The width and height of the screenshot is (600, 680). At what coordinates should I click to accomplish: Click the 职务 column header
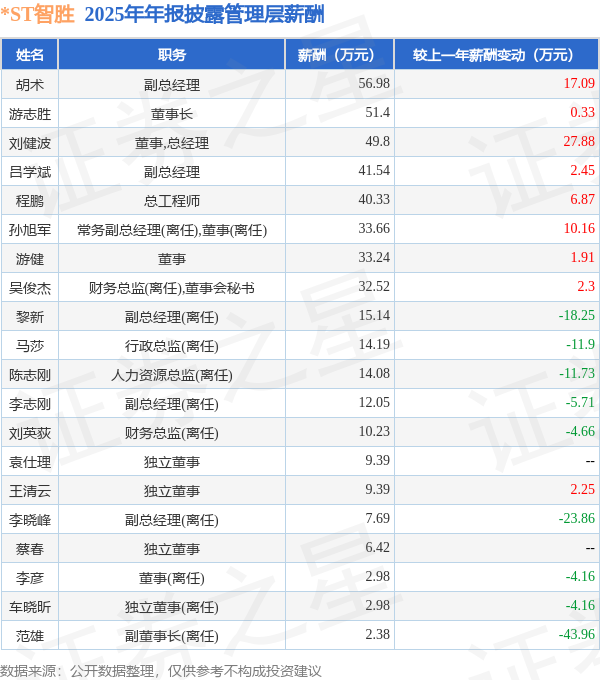(x=172, y=55)
